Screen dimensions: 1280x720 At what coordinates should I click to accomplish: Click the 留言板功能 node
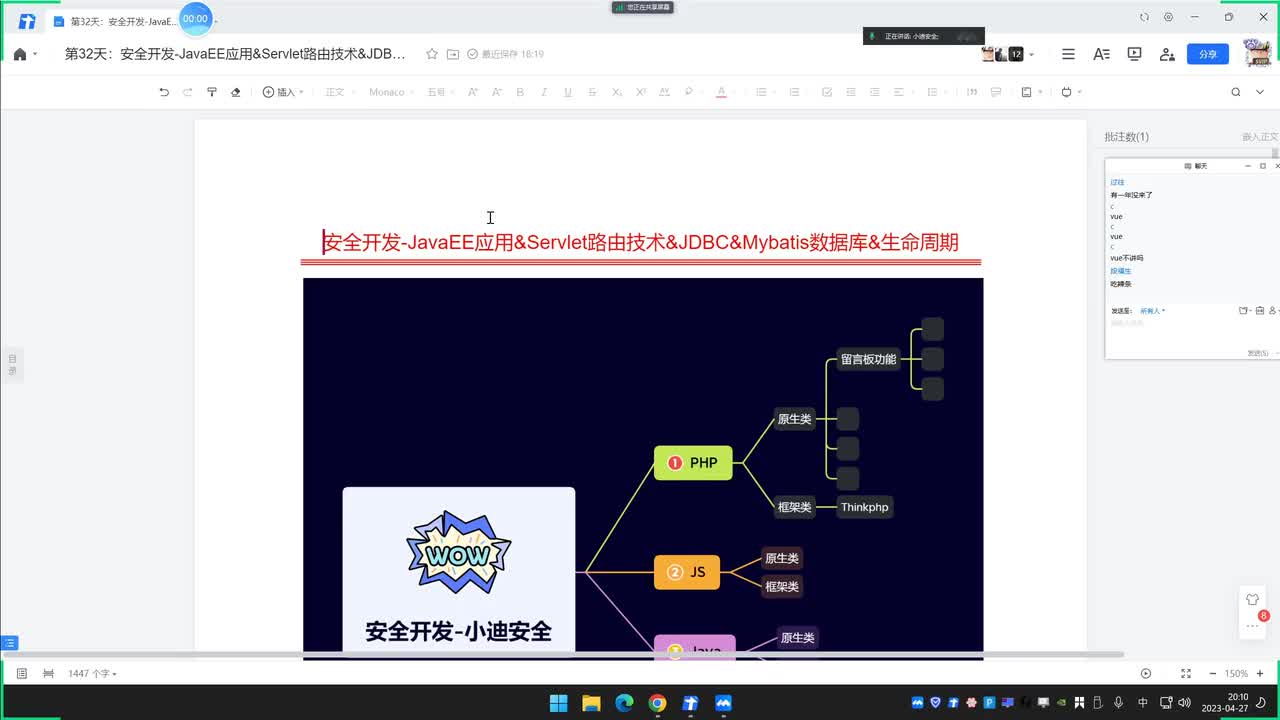click(868, 359)
